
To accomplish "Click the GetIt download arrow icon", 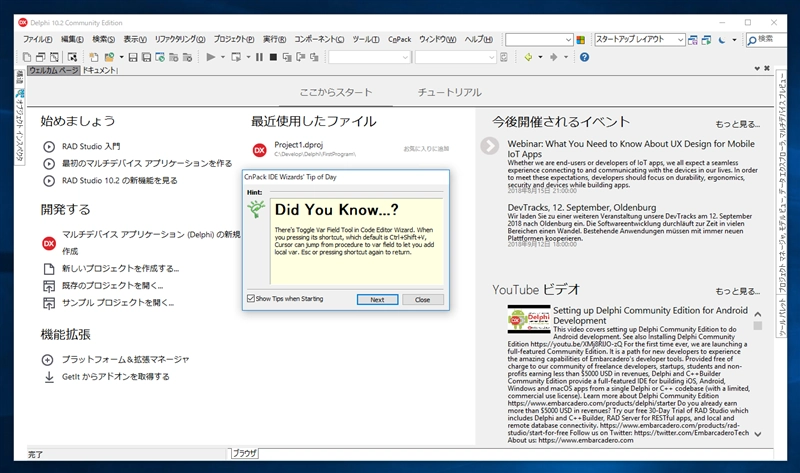I will (49, 377).
